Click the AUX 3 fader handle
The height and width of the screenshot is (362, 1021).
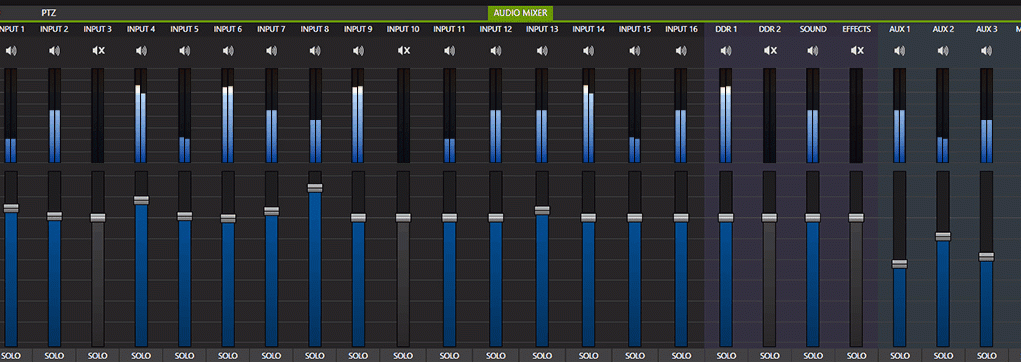[986, 257]
